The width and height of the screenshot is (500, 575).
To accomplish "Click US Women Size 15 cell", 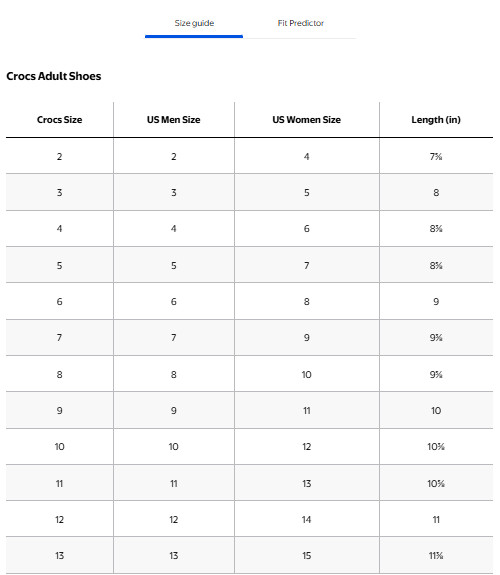I will pyautogui.click(x=307, y=555).
